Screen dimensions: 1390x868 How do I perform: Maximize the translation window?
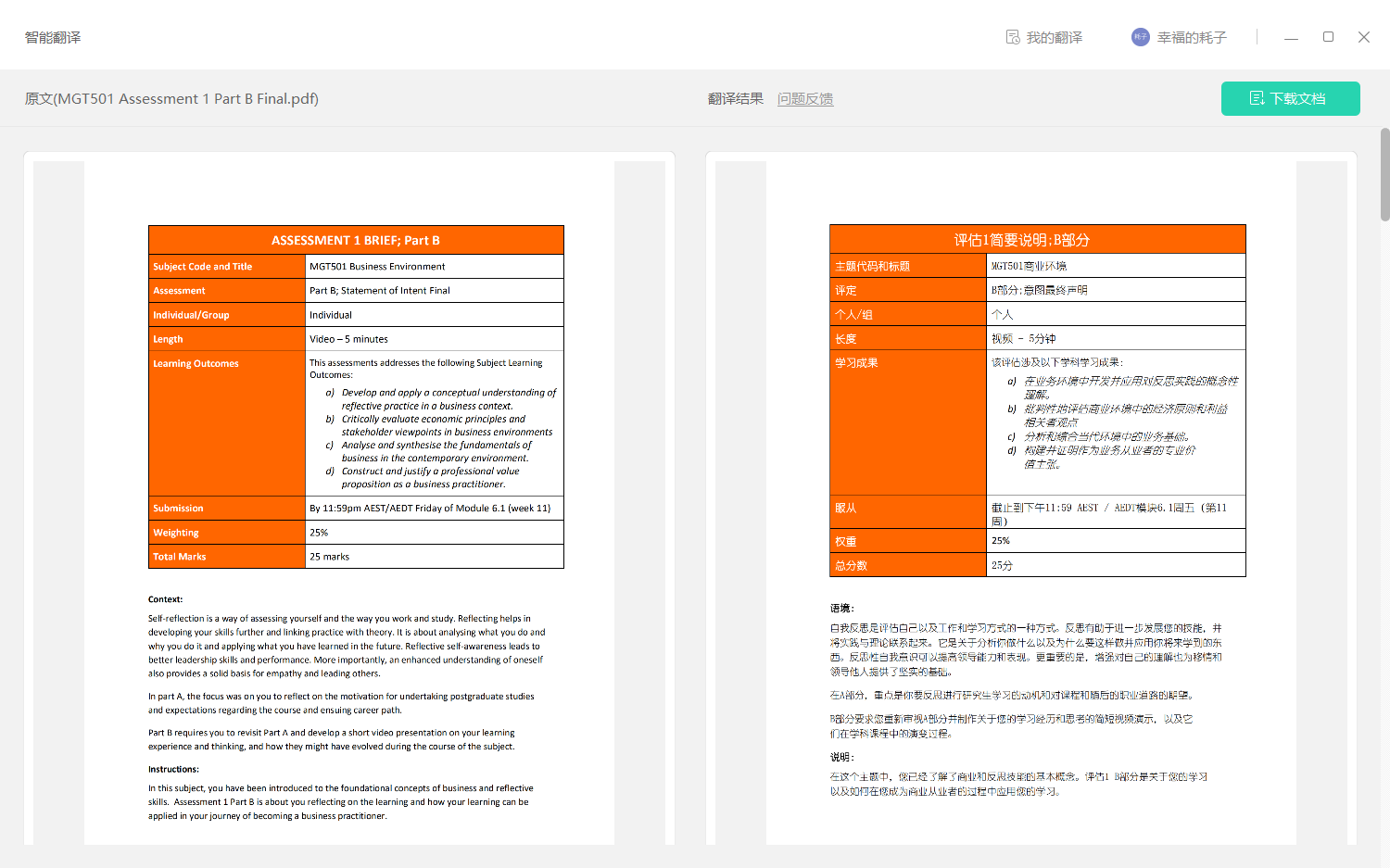point(1328,37)
